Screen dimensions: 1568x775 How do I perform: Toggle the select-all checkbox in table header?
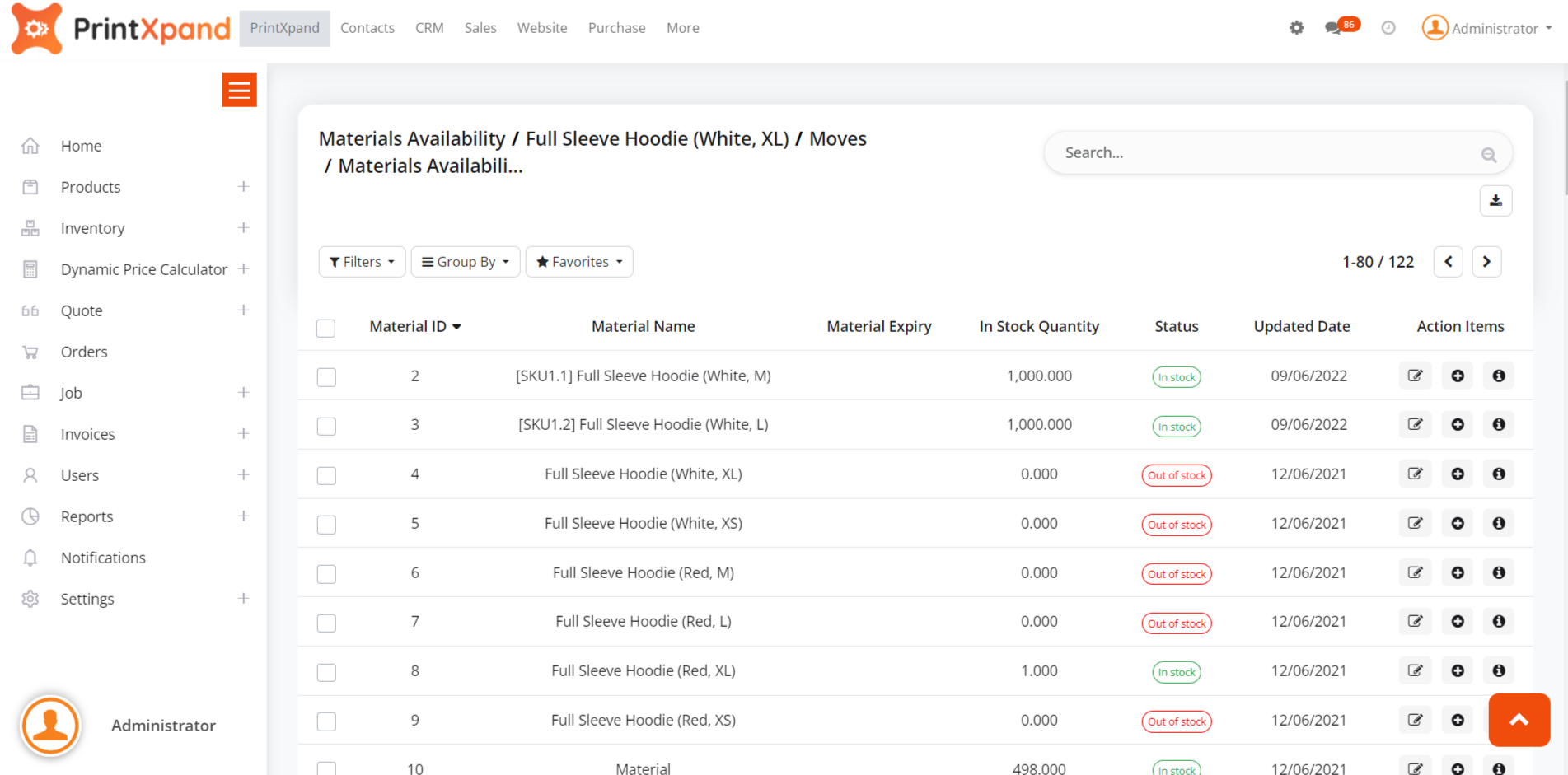point(326,329)
